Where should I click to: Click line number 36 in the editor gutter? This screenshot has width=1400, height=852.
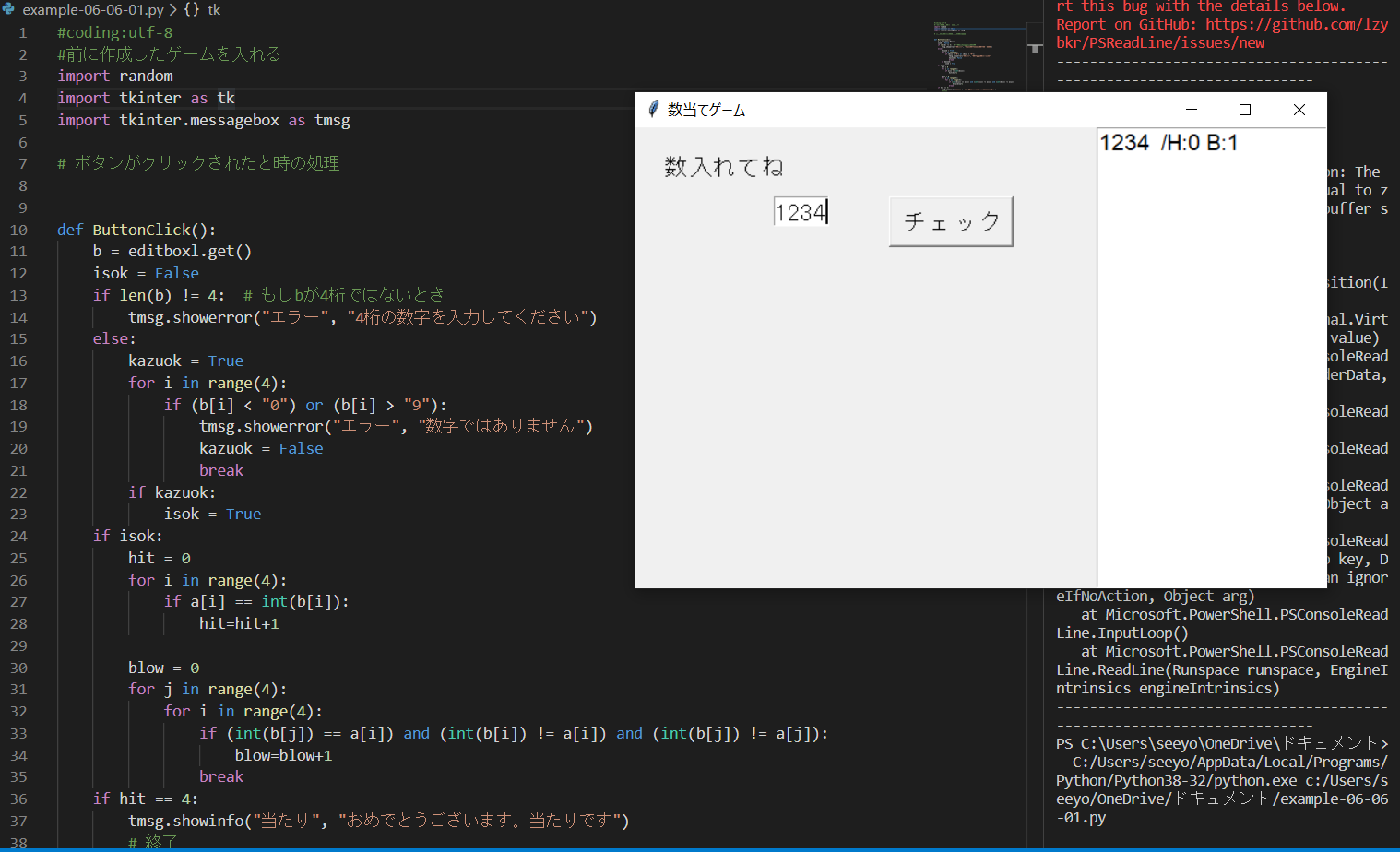click(18, 799)
